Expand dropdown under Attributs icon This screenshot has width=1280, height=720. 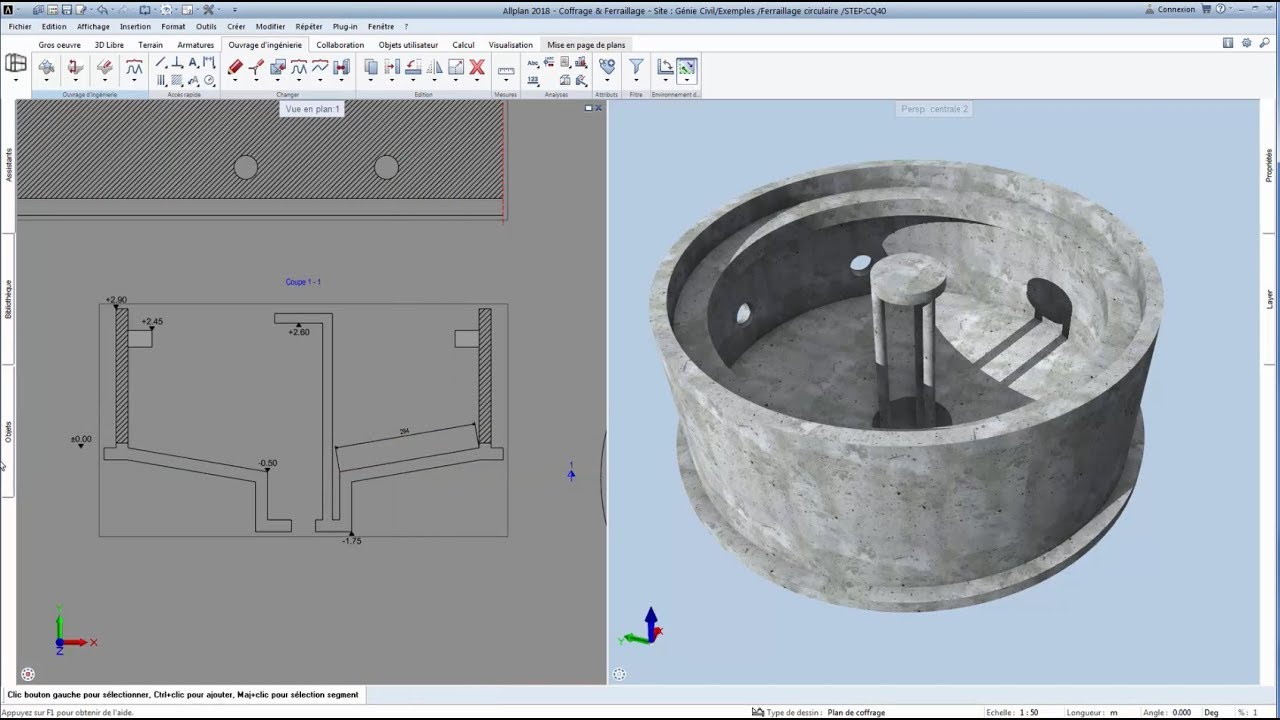607,79
